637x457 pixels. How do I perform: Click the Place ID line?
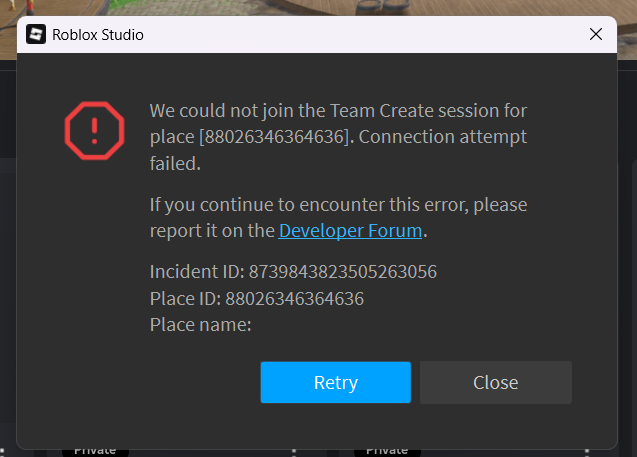pyautogui.click(x=257, y=299)
